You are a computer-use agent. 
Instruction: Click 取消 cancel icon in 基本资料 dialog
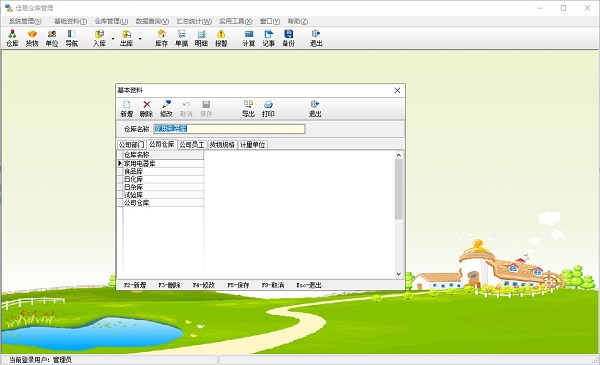tap(186, 109)
